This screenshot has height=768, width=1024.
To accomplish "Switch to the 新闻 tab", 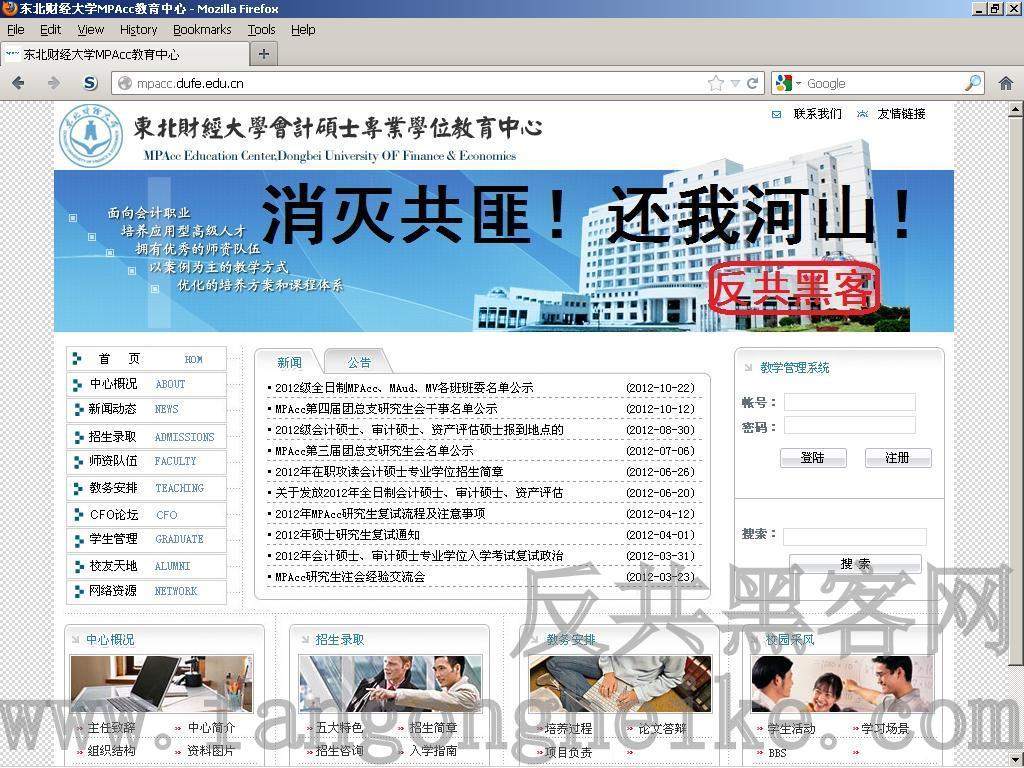I will point(289,362).
